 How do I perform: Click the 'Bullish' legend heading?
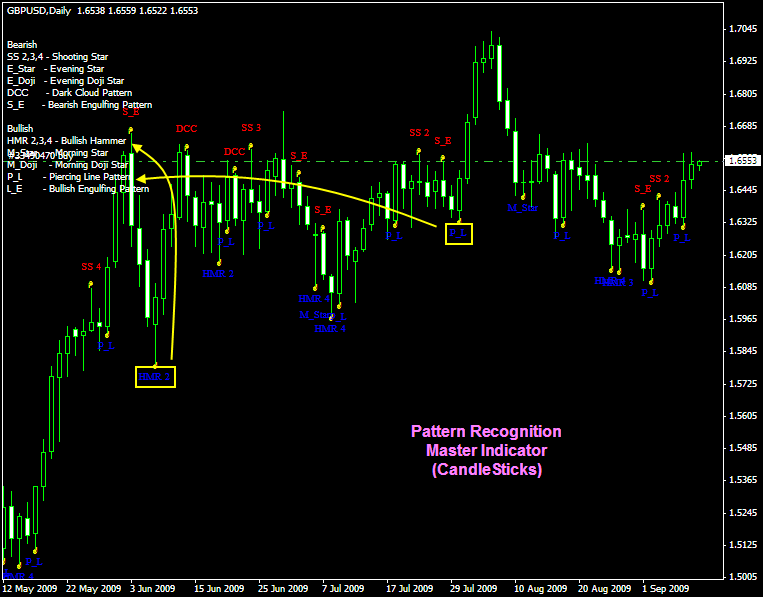(20, 128)
